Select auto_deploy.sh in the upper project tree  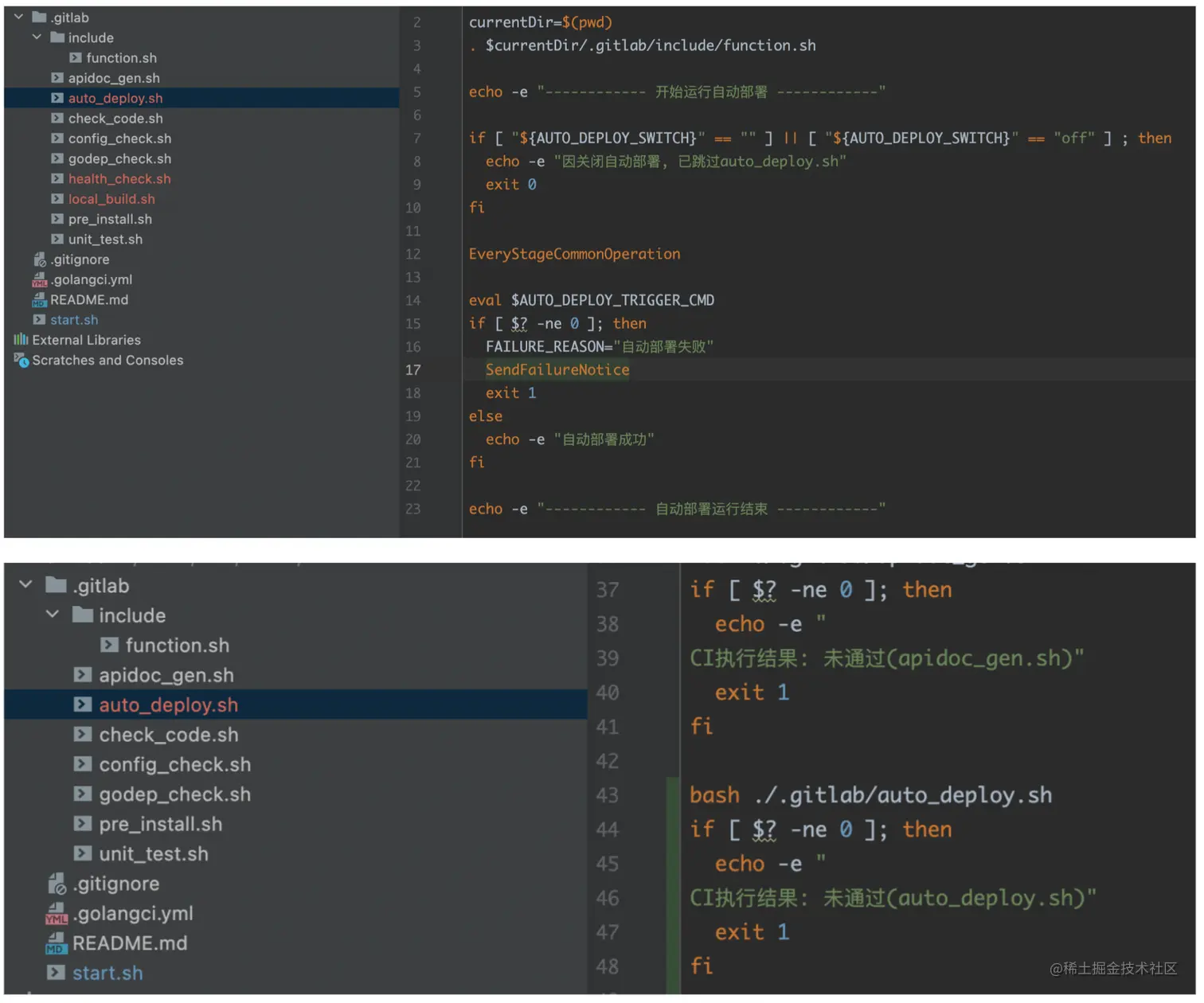(x=115, y=98)
